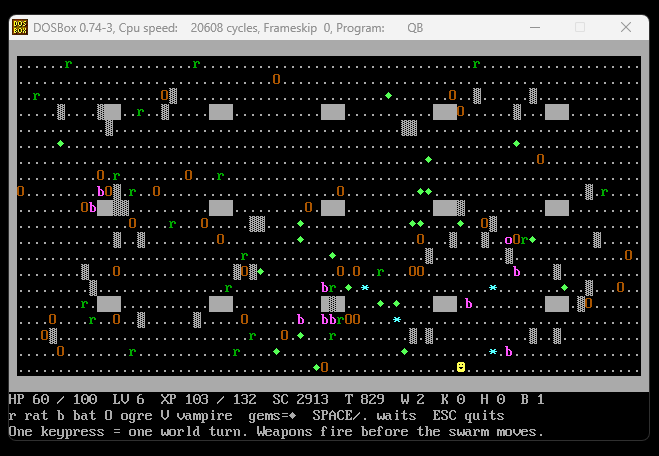Click the 'O ogre' legend entry
This screenshot has width=659, height=456.
[x=129, y=416]
